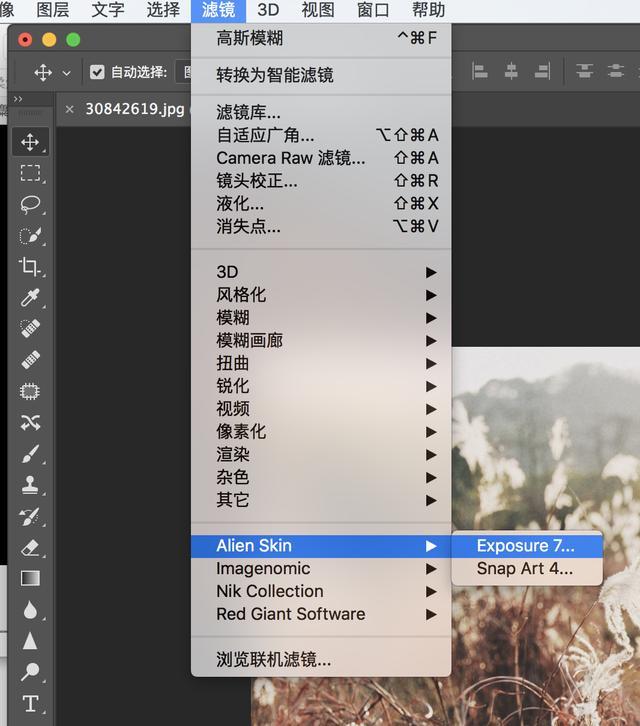Screen dimensions: 640x726
Task: Open Imagenomic submenu
Action: pos(321,569)
